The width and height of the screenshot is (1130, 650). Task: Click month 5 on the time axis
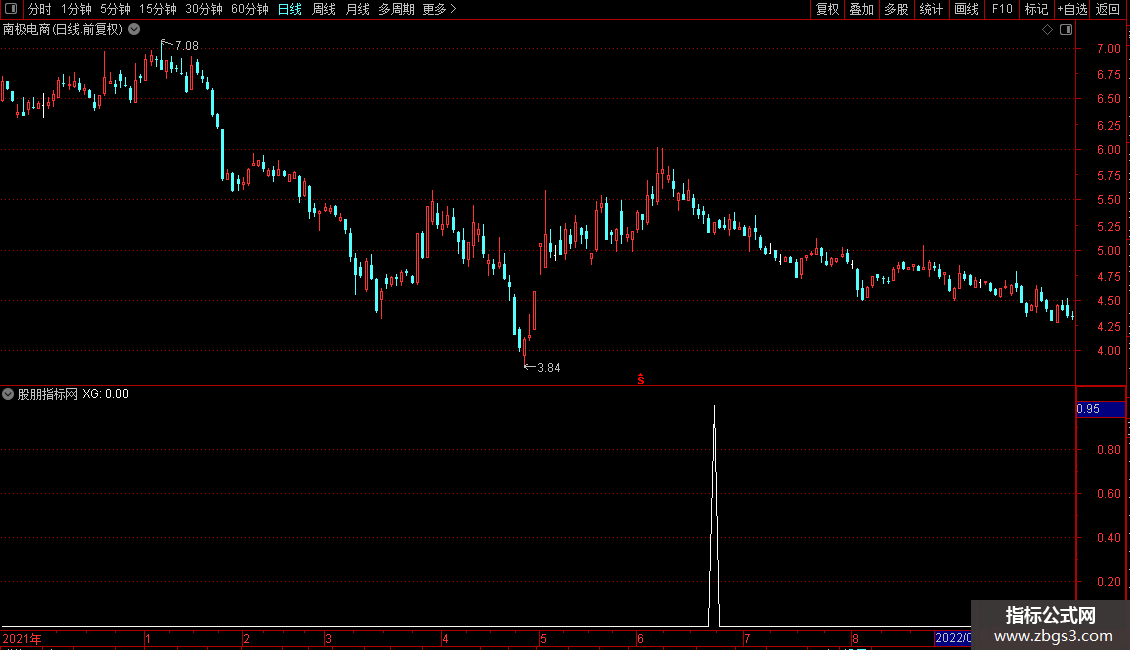coord(543,638)
